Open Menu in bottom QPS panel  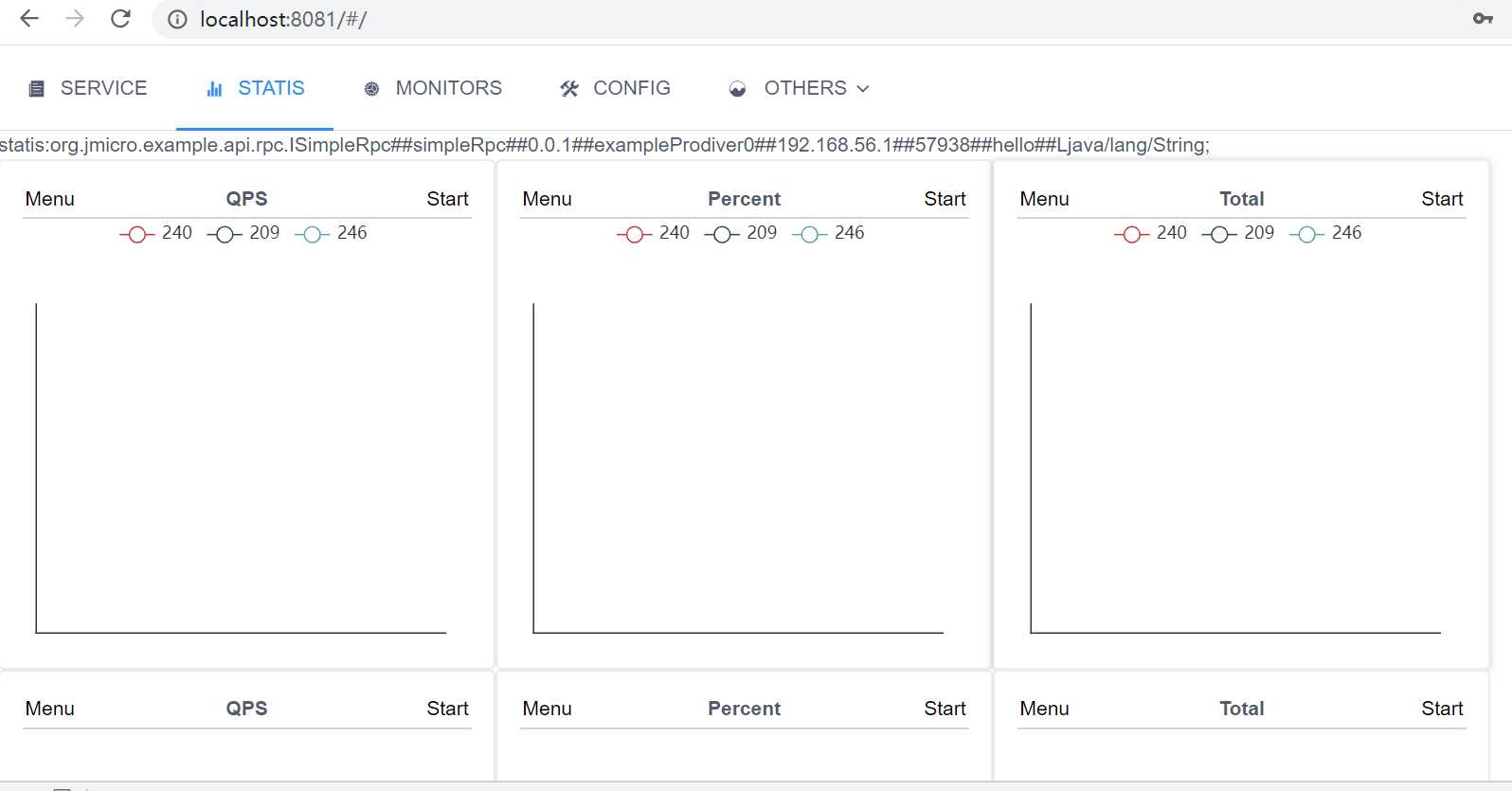[x=50, y=709]
